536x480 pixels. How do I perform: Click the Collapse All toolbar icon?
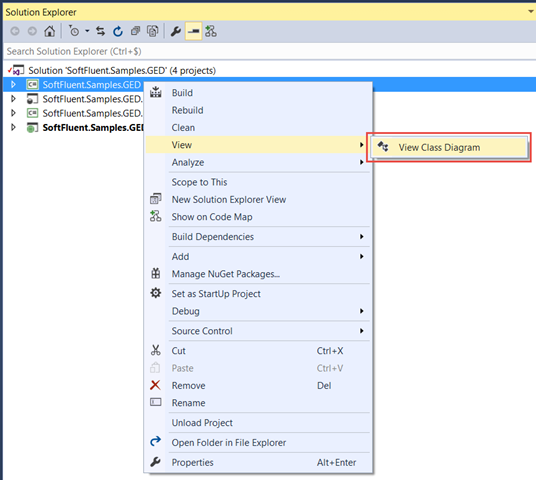[135, 31]
